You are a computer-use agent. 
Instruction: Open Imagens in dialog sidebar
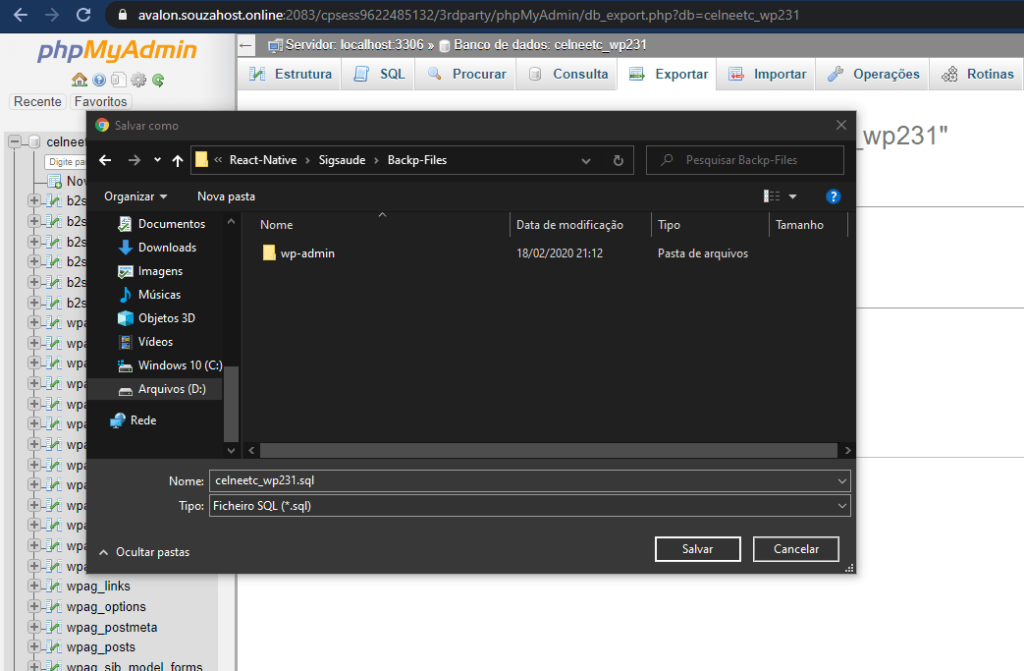point(160,271)
